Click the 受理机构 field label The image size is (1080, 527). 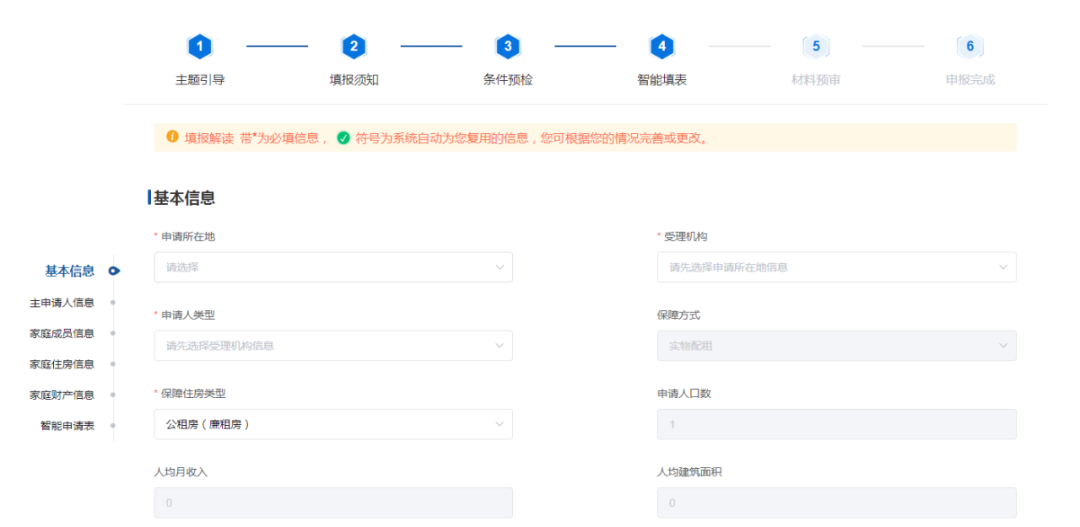(x=685, y=237)
